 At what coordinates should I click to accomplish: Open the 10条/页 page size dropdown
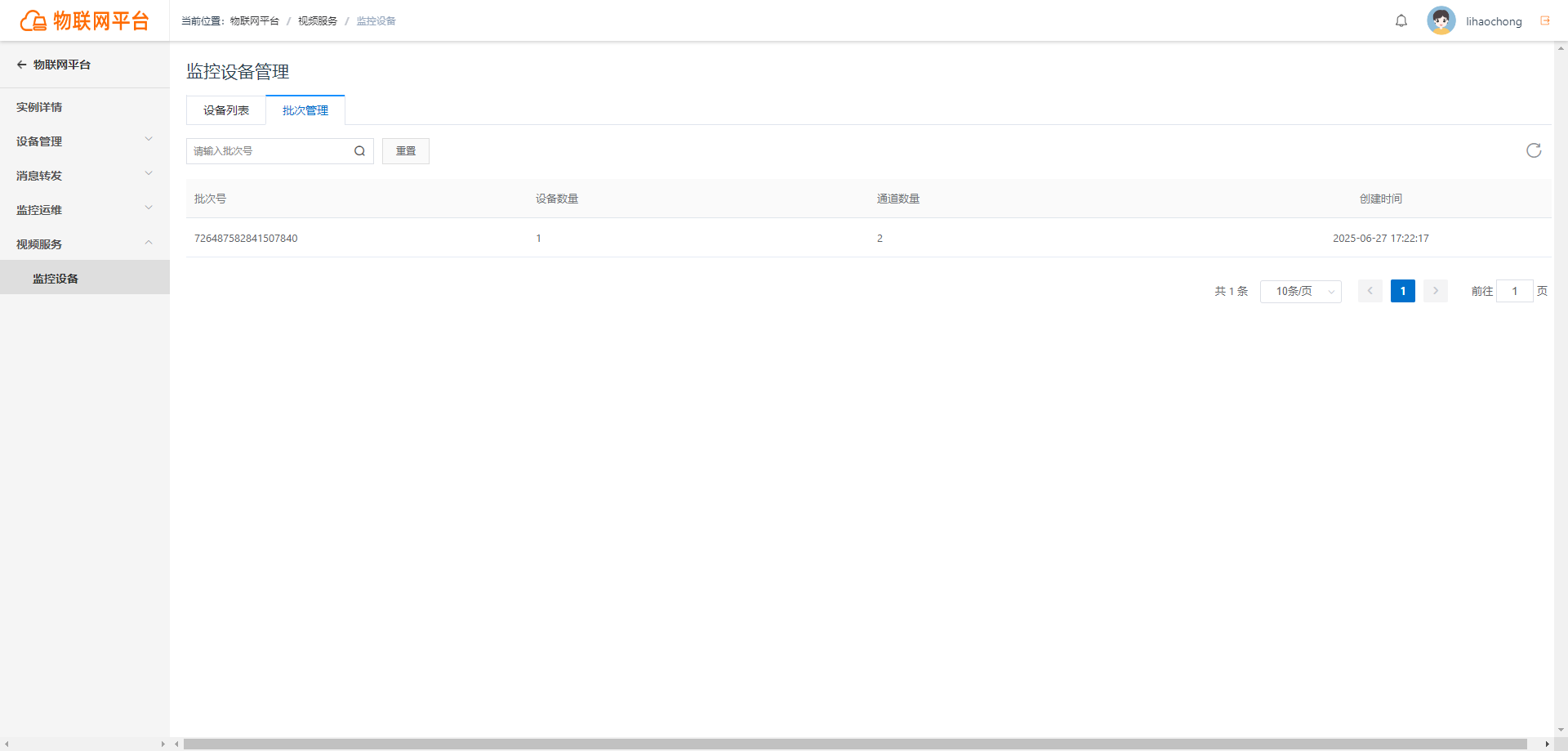pos(1301,291)
